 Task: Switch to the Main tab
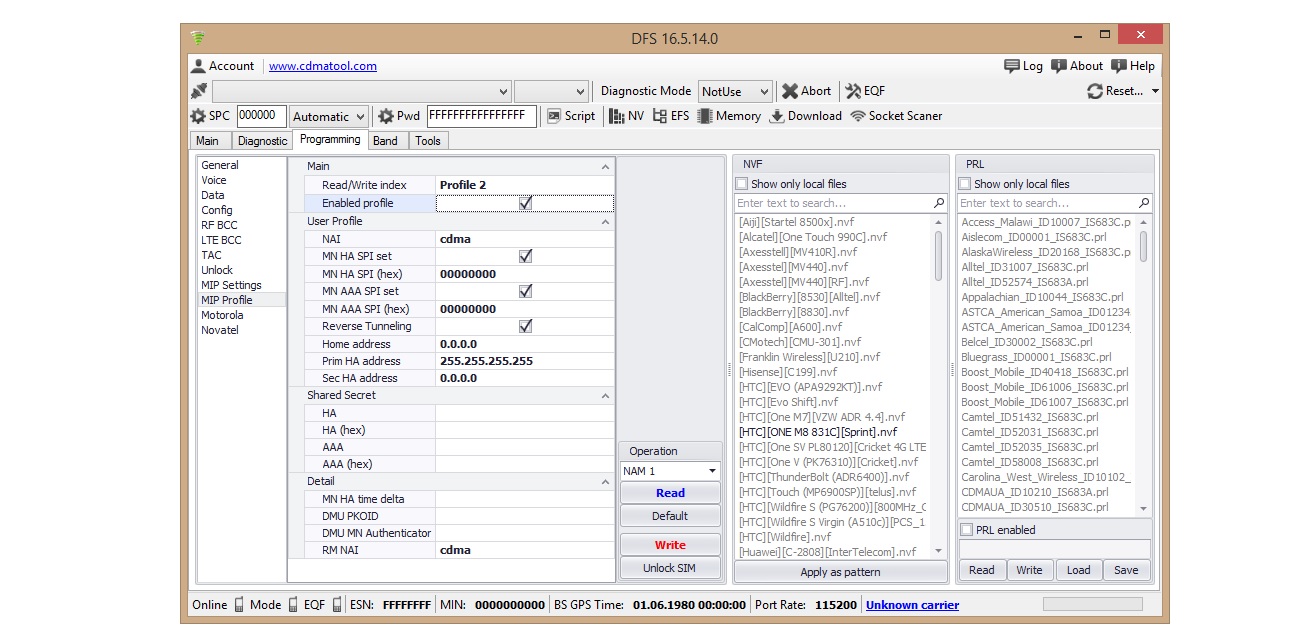pos(208,141)
